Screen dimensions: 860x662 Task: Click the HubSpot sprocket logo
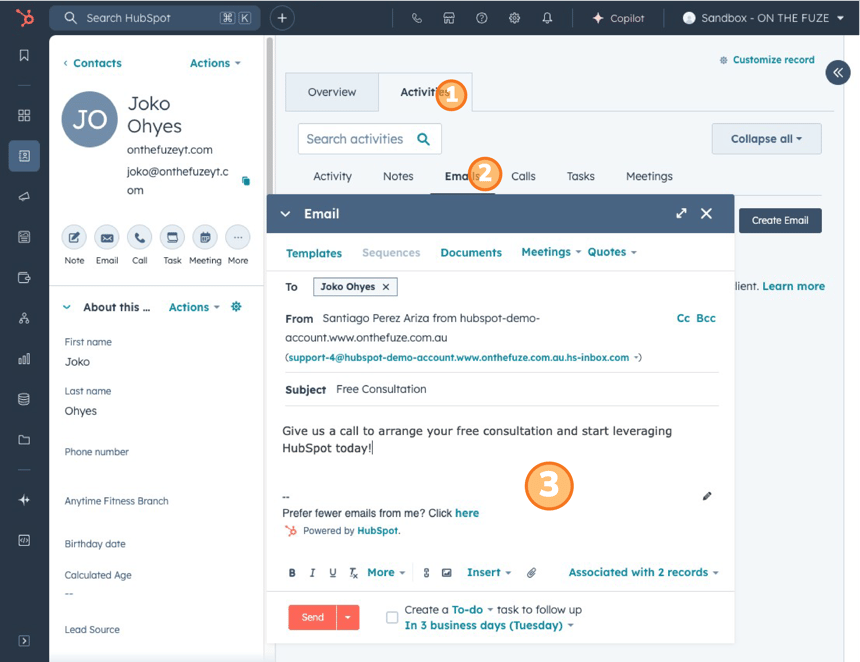[24, 18]
